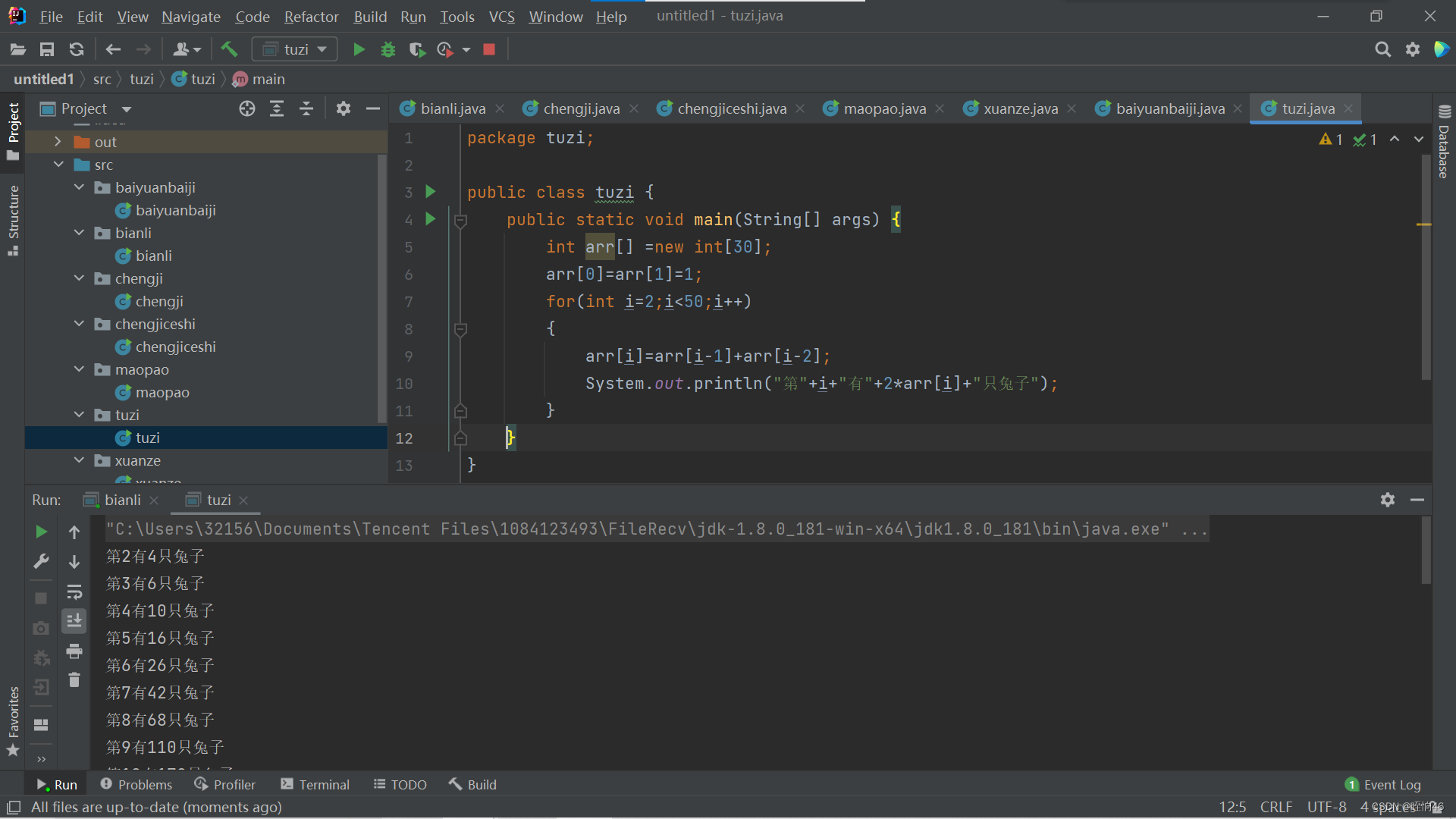Toggle scroll to end in console

pos(74,621)
